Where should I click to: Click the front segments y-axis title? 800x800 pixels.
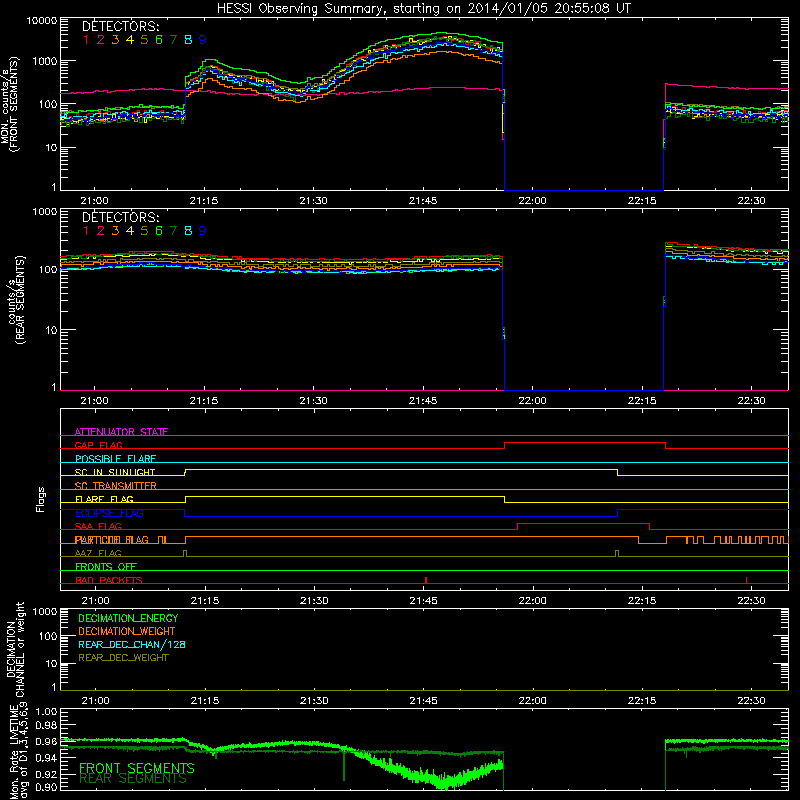pyautogui.click(x=9, y=104)
